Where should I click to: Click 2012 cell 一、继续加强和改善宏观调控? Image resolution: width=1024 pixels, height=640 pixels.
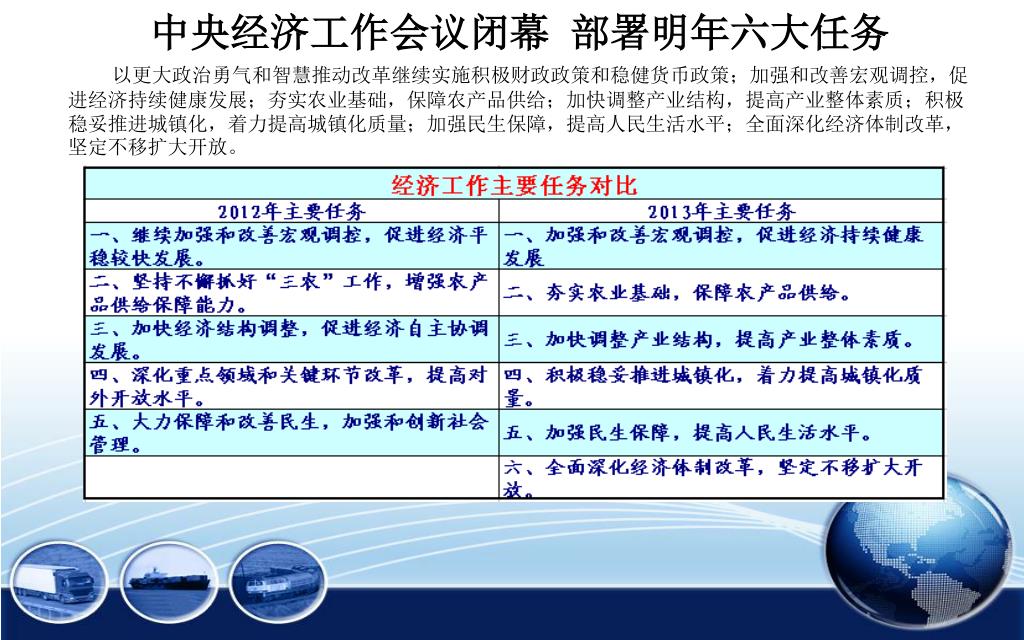point(292,246)
